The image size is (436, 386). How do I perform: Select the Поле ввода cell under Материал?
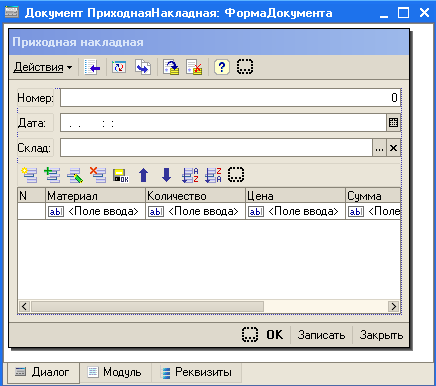coord(95,211)
